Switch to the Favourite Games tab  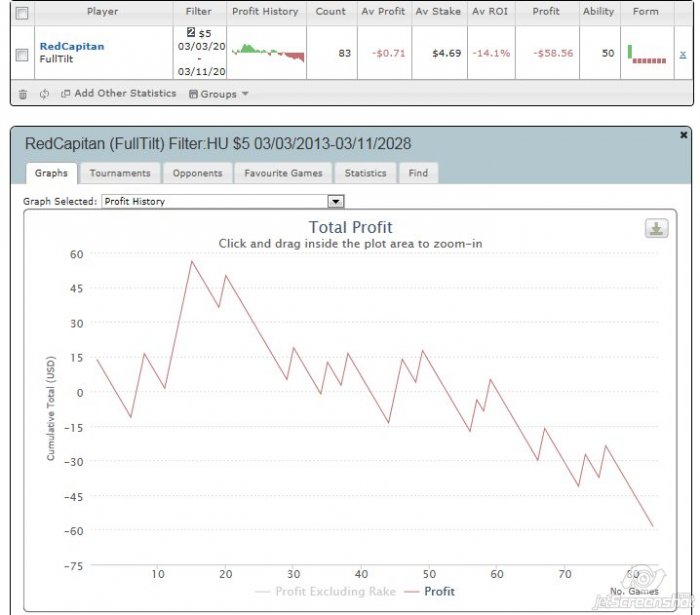click(283, 173)
